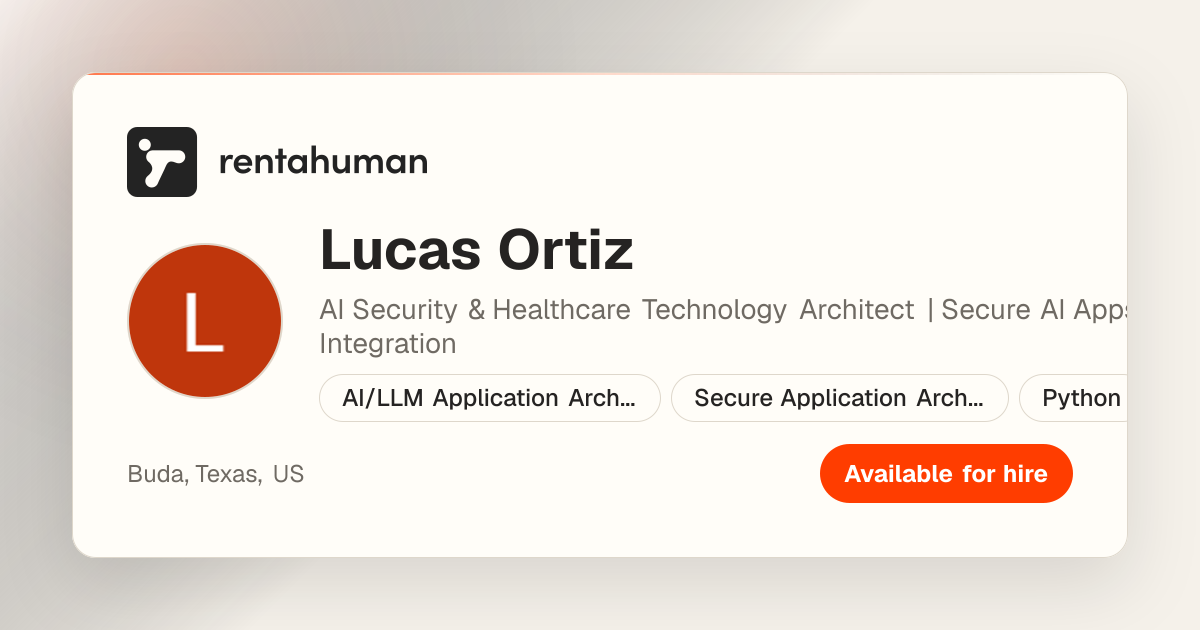This screenshot has height=630, width=1200.
Task: Click the Available for hire button
Action: pyautogui.click(x=946, y=474)
